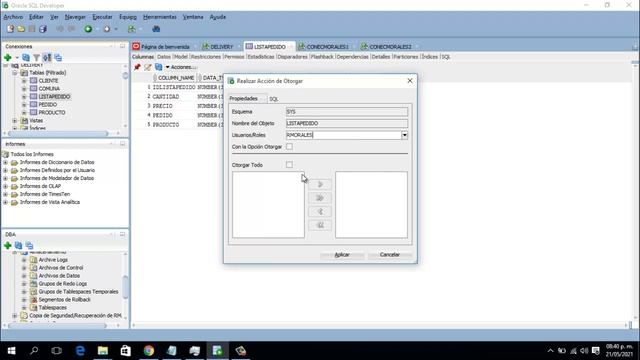The width and height of the screenshot is (640, 360).
Task: Click the green Back navigation arrow
Action: tap(88, 29)
